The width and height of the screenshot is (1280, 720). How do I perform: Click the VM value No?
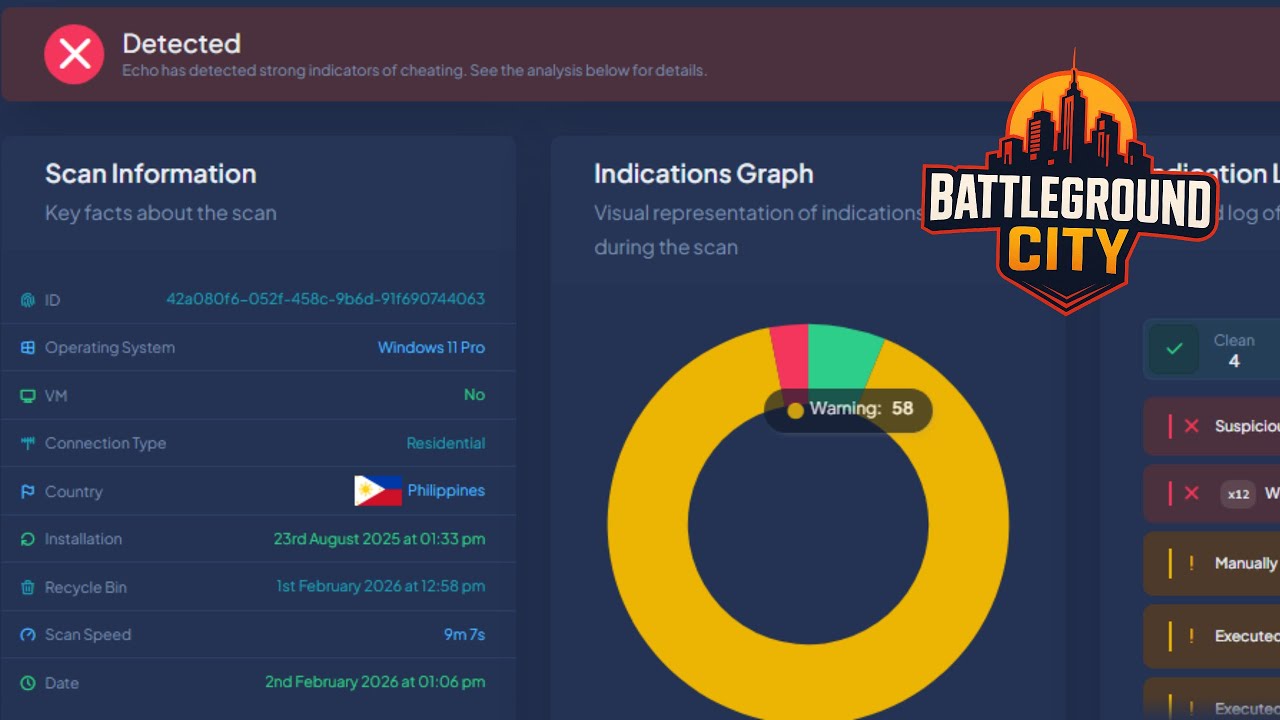474,395
